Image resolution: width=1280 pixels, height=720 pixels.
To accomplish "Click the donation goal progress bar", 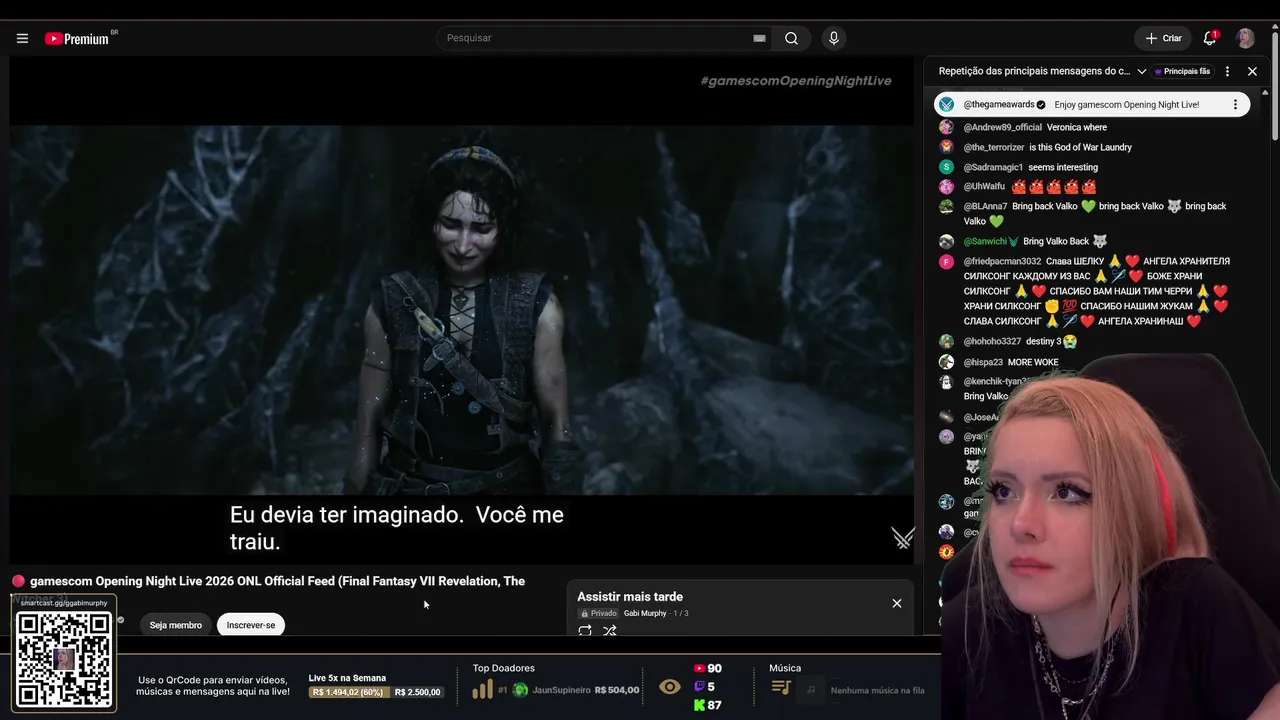I will [376, 692].
